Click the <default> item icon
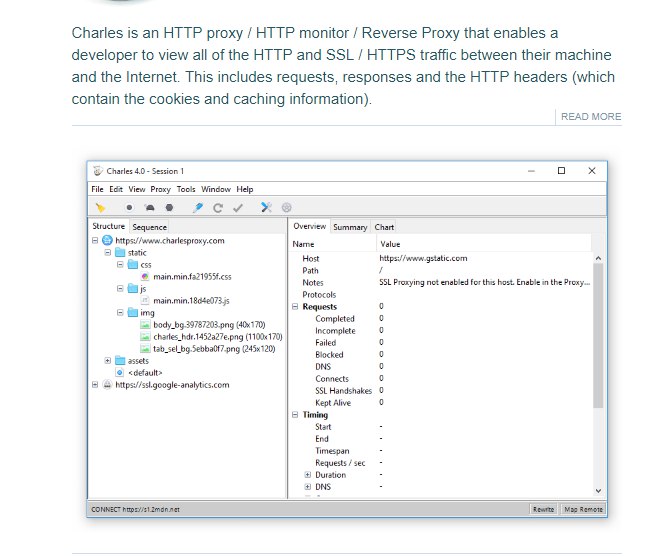This screenshot has height=556, width=663. (120, 372)
